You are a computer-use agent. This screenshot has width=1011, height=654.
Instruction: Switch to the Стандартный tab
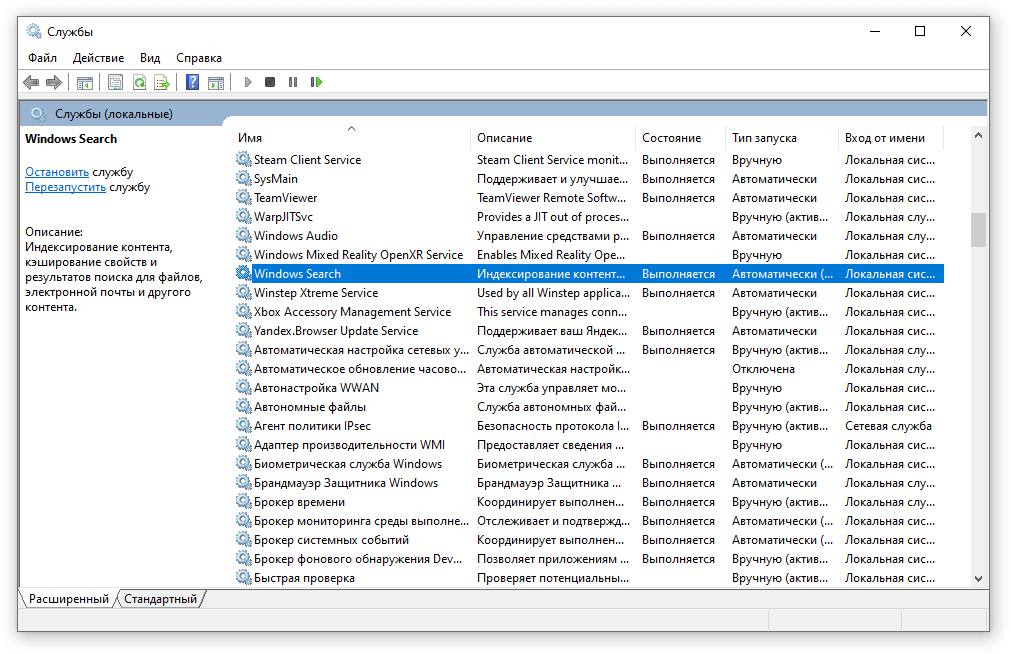click(x=160, y=599)
